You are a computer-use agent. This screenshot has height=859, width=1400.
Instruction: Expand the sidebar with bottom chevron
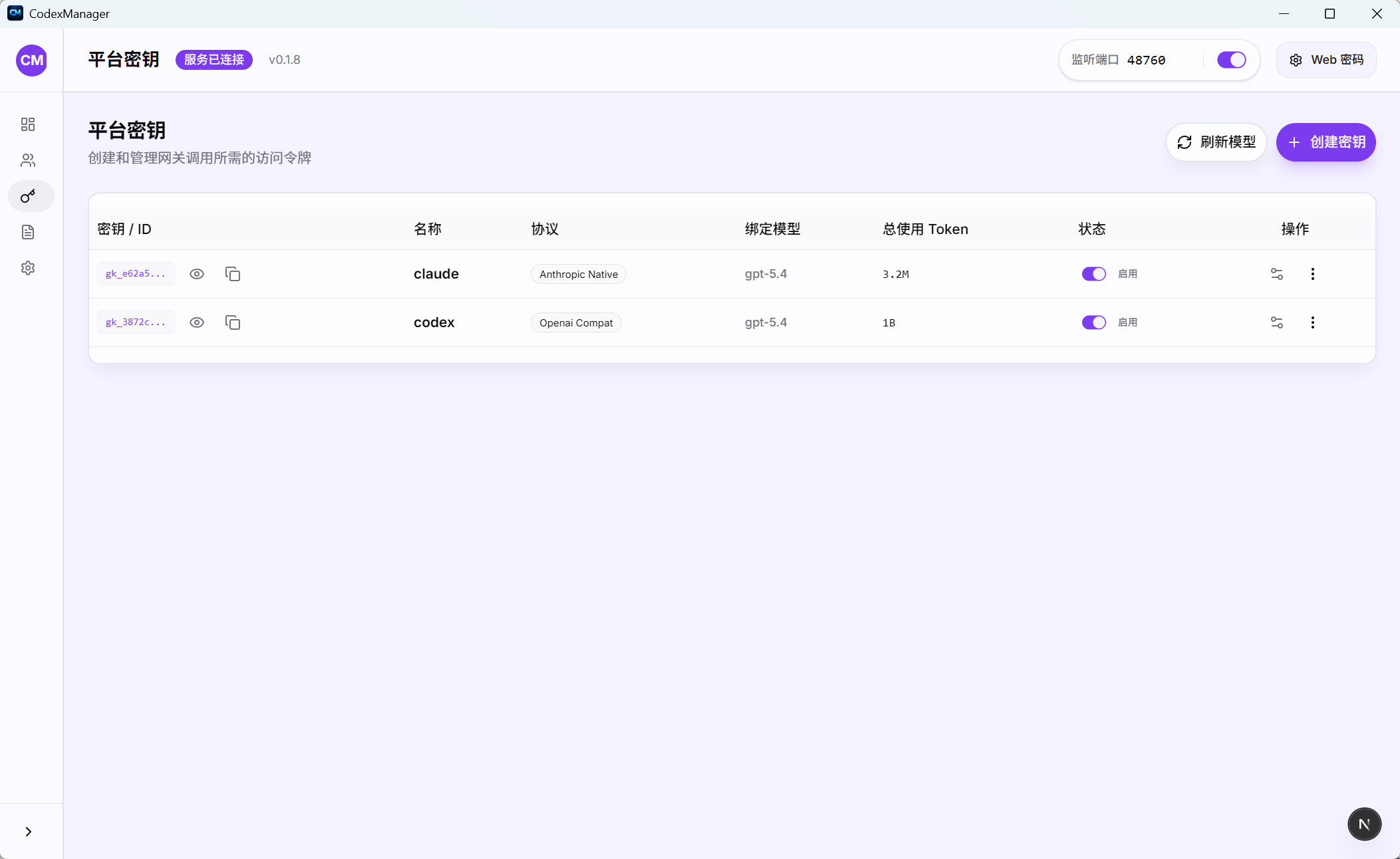[x=28, y=832]
